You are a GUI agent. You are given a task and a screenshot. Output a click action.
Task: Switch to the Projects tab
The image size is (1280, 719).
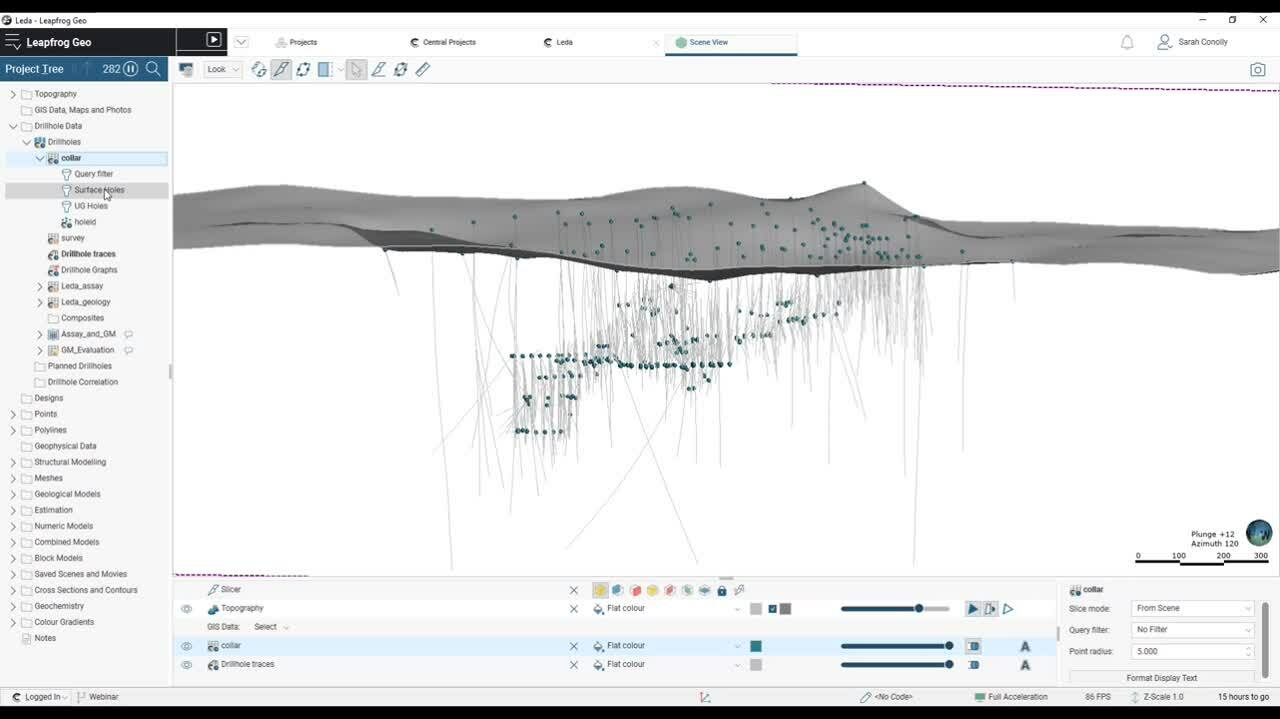click(x=297, y=42)
